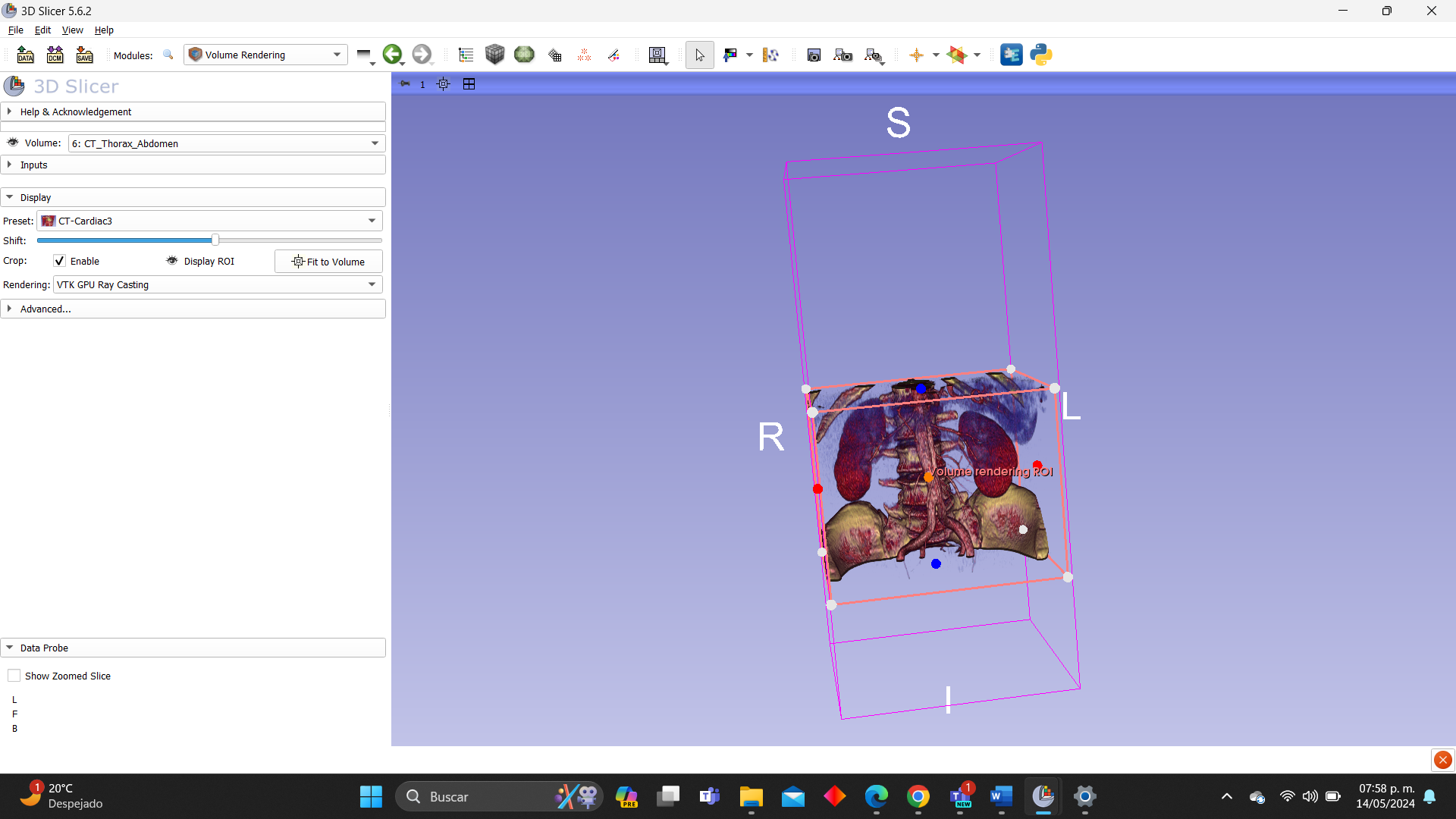The image size is (1456, 819).
Task: Click the Load DICOM data icon
Action: [55, 55]
